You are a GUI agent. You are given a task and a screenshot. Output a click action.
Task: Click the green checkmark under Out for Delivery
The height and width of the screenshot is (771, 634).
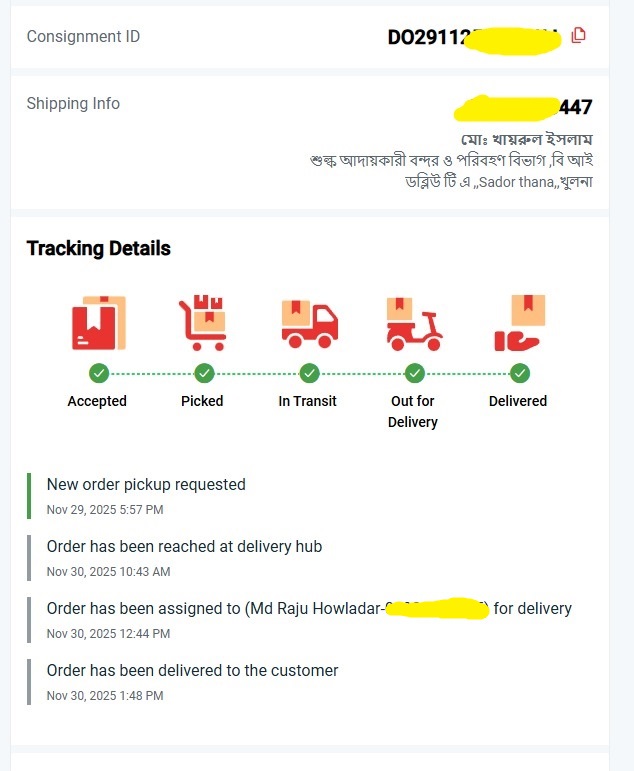pyautogui.click(x=415, y=373)
